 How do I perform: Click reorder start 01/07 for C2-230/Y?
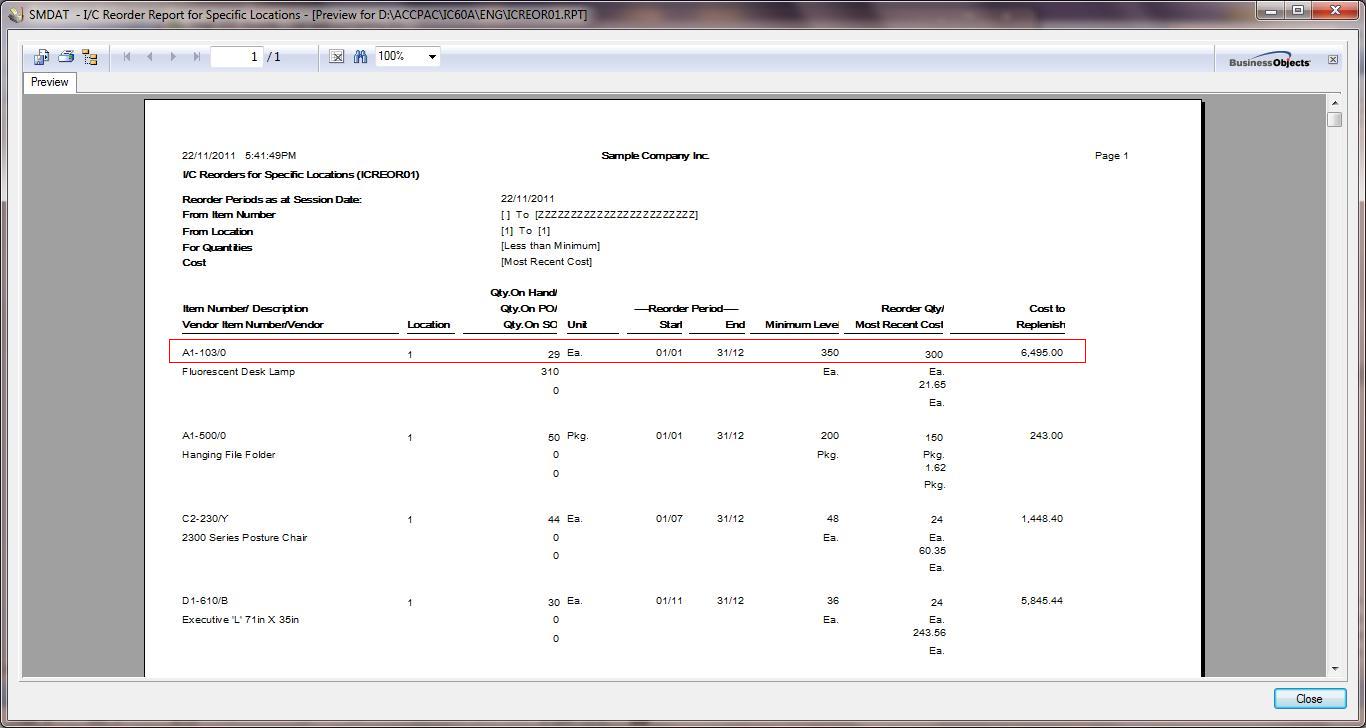pos(669,519)
